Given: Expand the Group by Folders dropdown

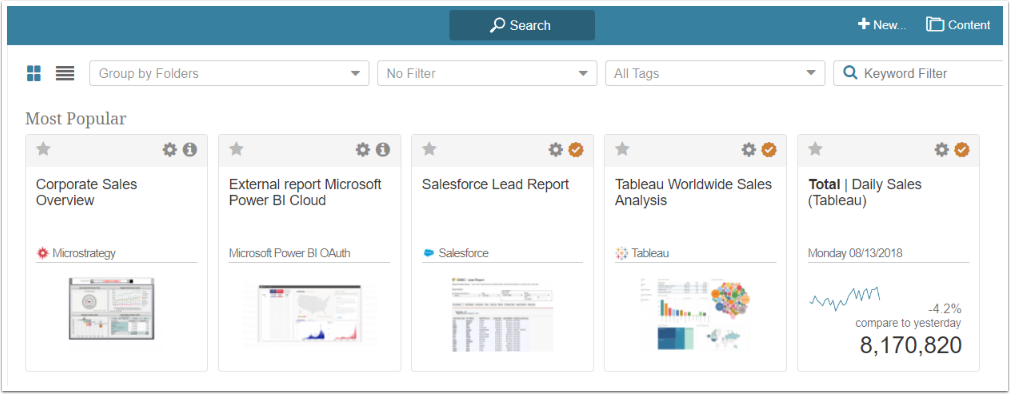Looking at the screenshot, I should 229,73.
